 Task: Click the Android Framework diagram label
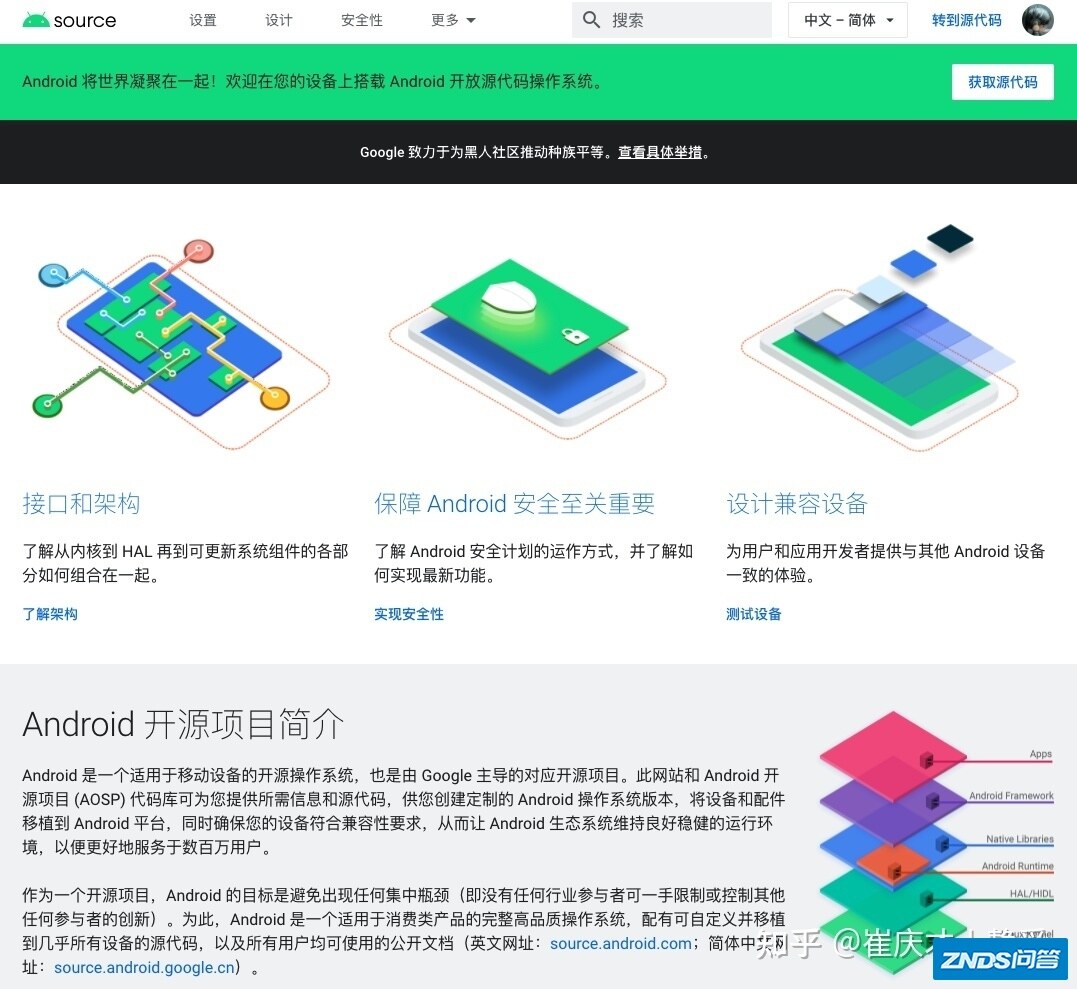point(1011,795)
